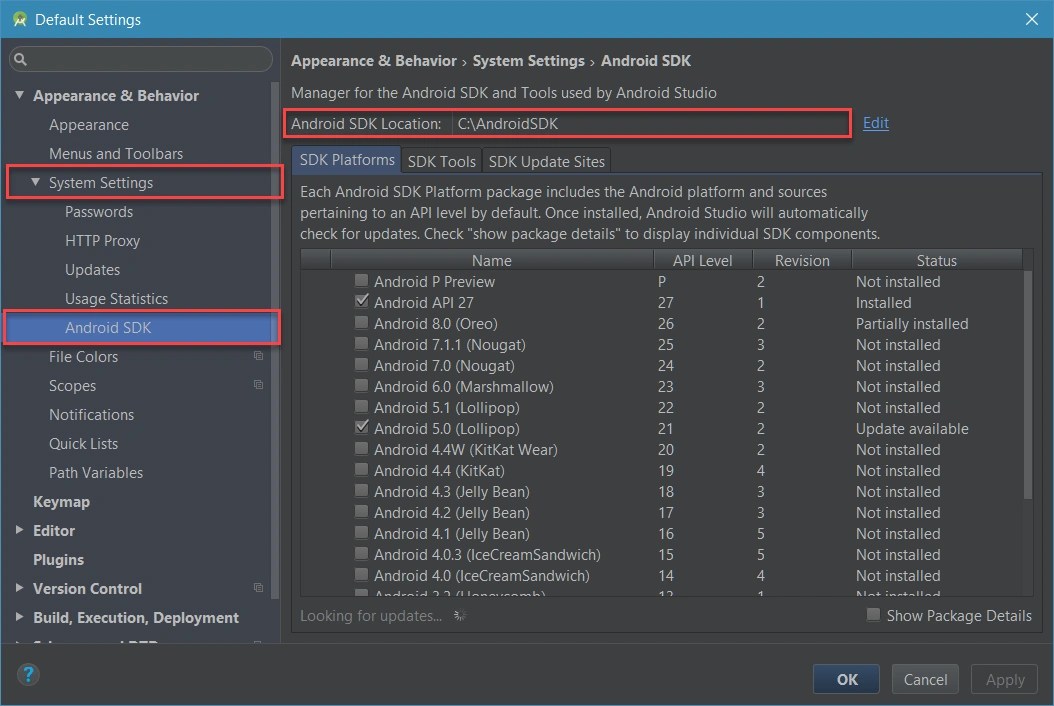Open the SDK Update Sites tab

tap(546, 161)
